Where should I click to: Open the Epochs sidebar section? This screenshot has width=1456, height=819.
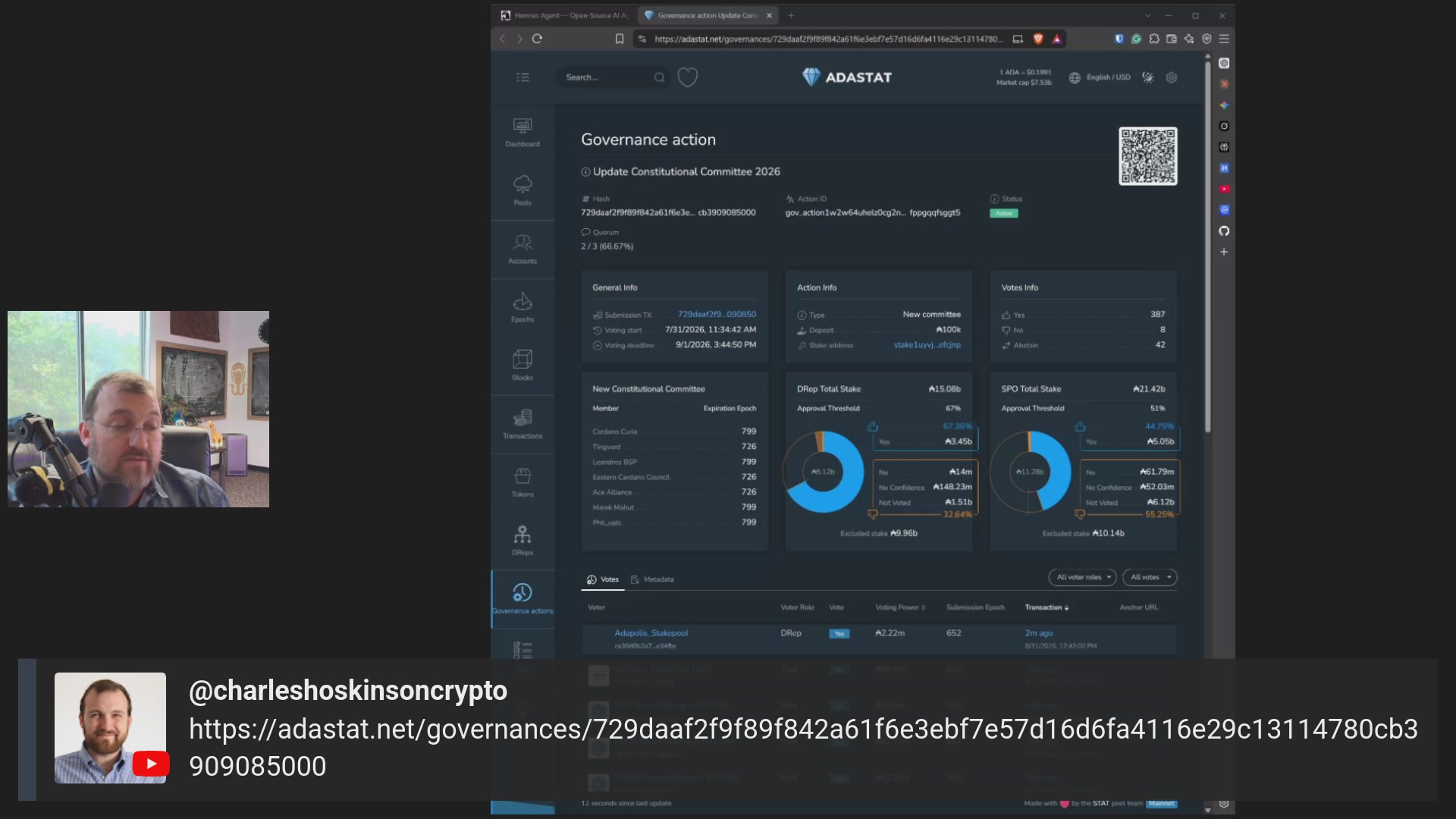point(522,307)
